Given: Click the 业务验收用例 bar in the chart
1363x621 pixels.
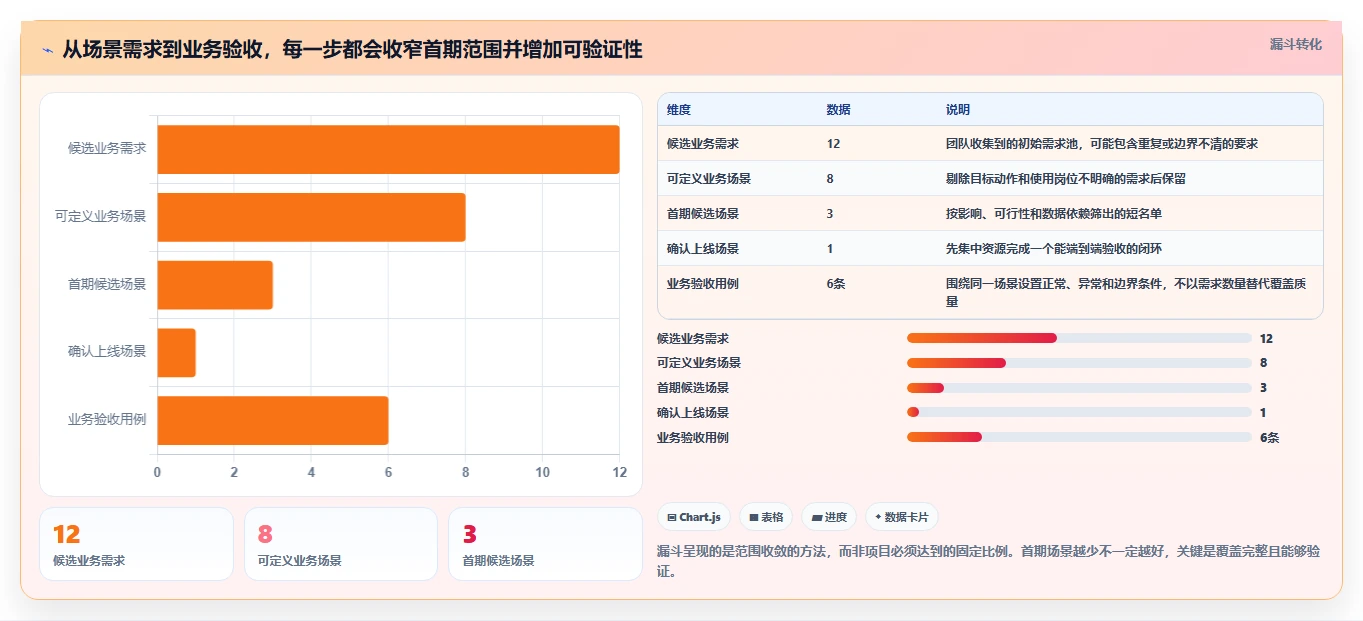Looking at the screenshot, I should (272, 420).
